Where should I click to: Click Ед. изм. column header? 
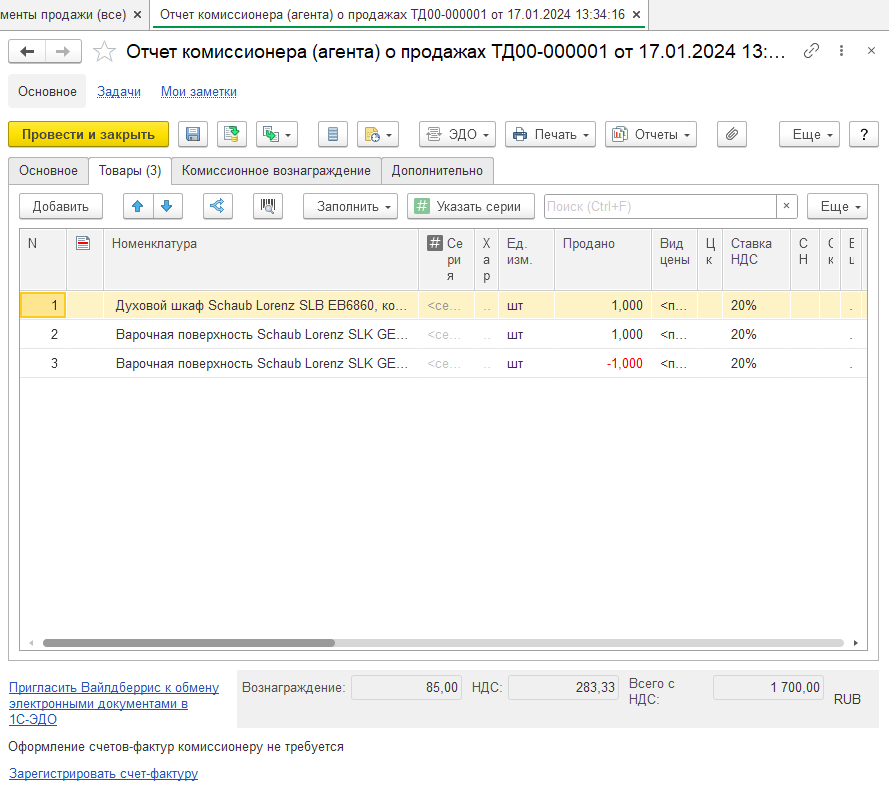526,260
